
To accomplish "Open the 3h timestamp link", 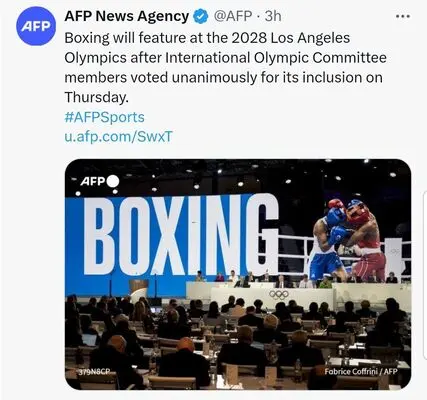I will [273, 16].
